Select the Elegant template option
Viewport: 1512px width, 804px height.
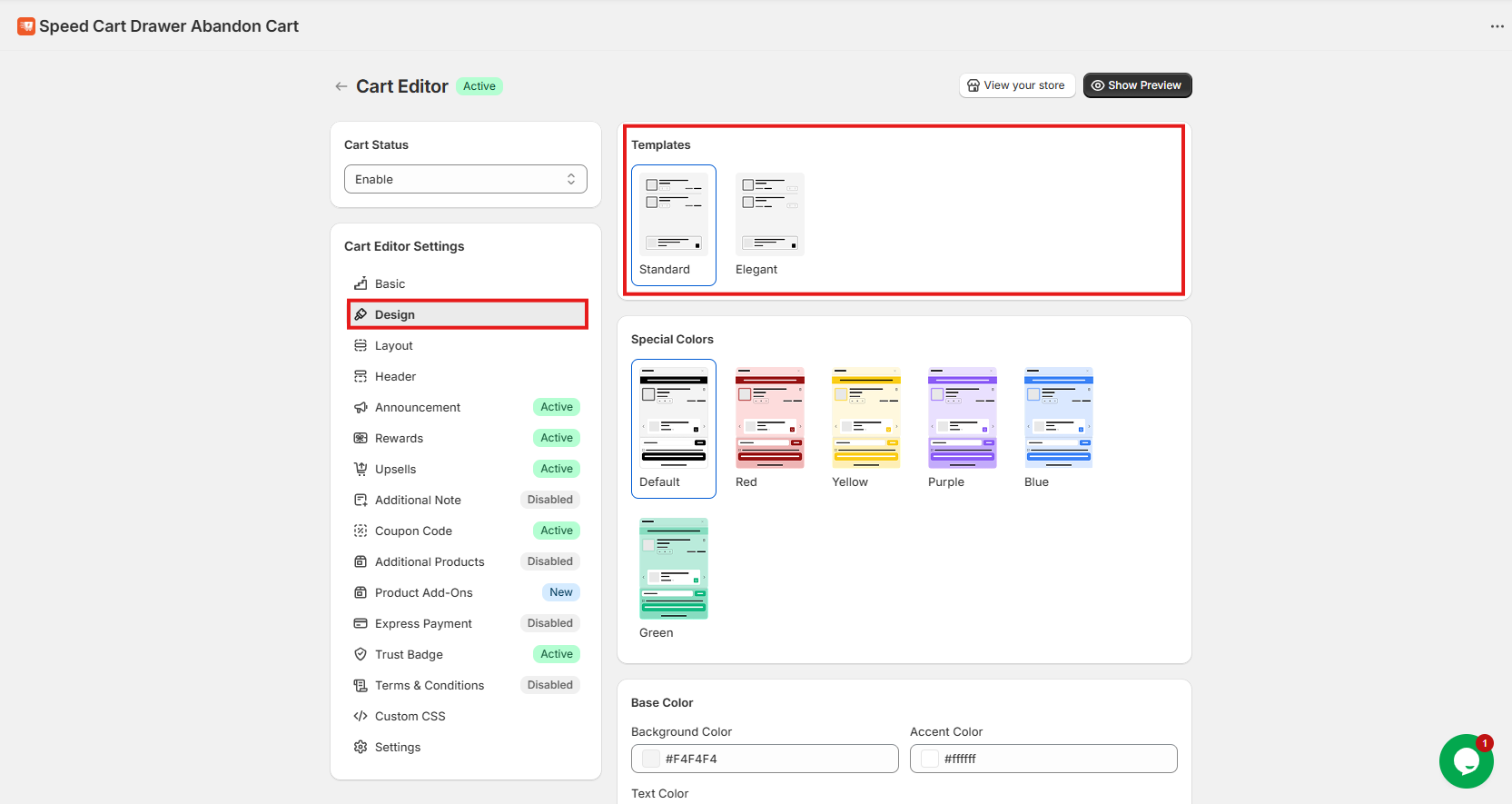click(x=769, y=215)
